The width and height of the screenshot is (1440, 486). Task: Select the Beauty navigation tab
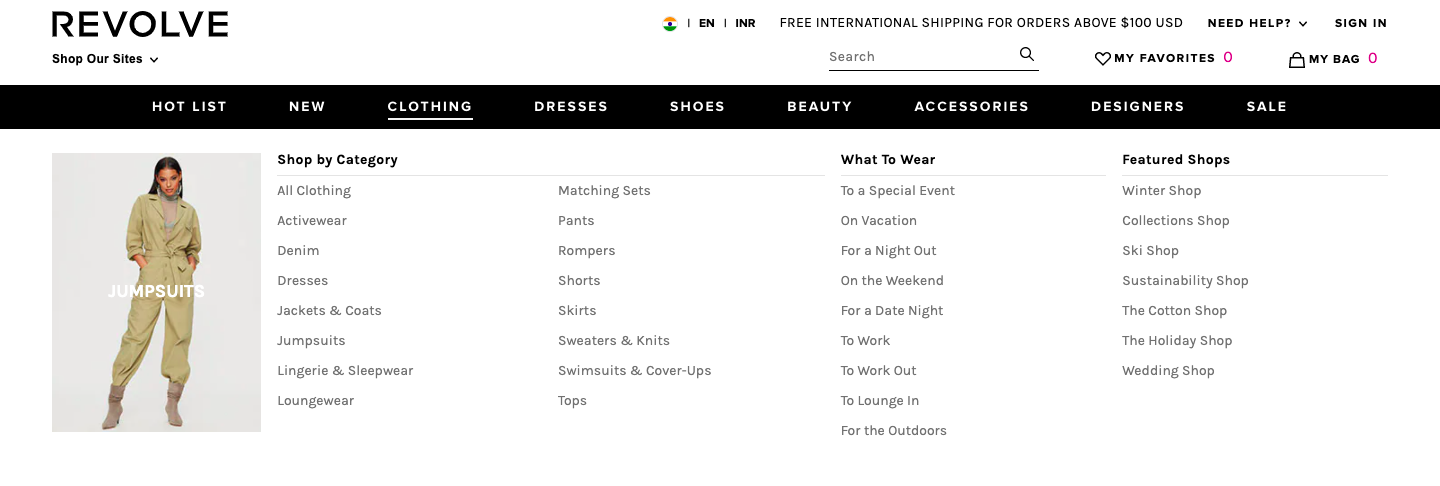tap(819, 106)
